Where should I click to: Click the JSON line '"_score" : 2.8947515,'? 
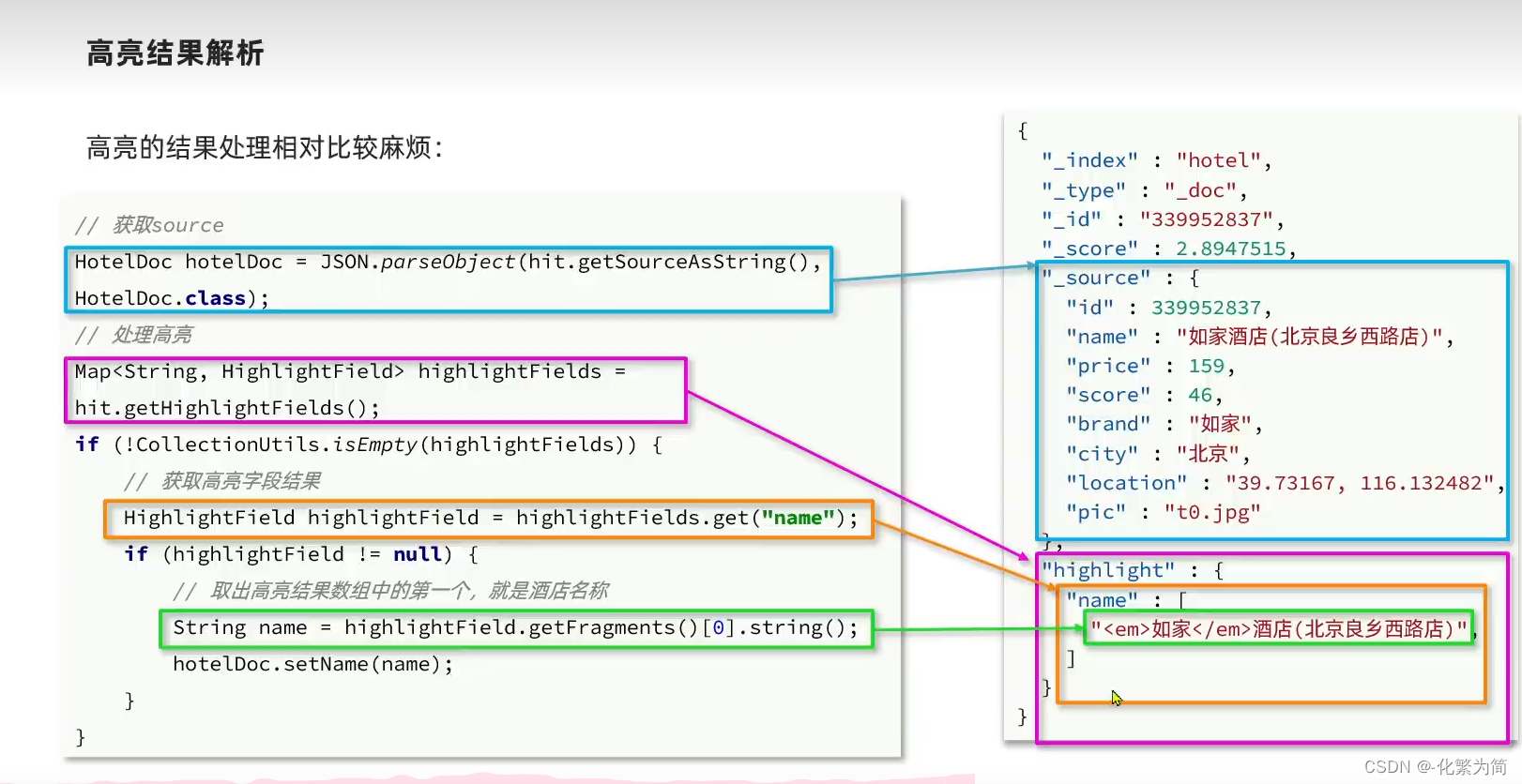tap(1169, 249)
